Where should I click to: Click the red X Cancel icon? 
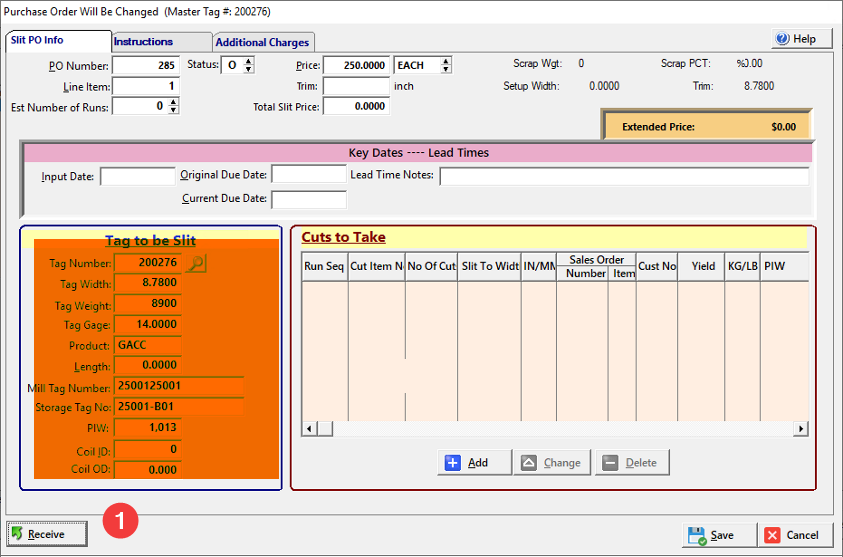[772, 535]
